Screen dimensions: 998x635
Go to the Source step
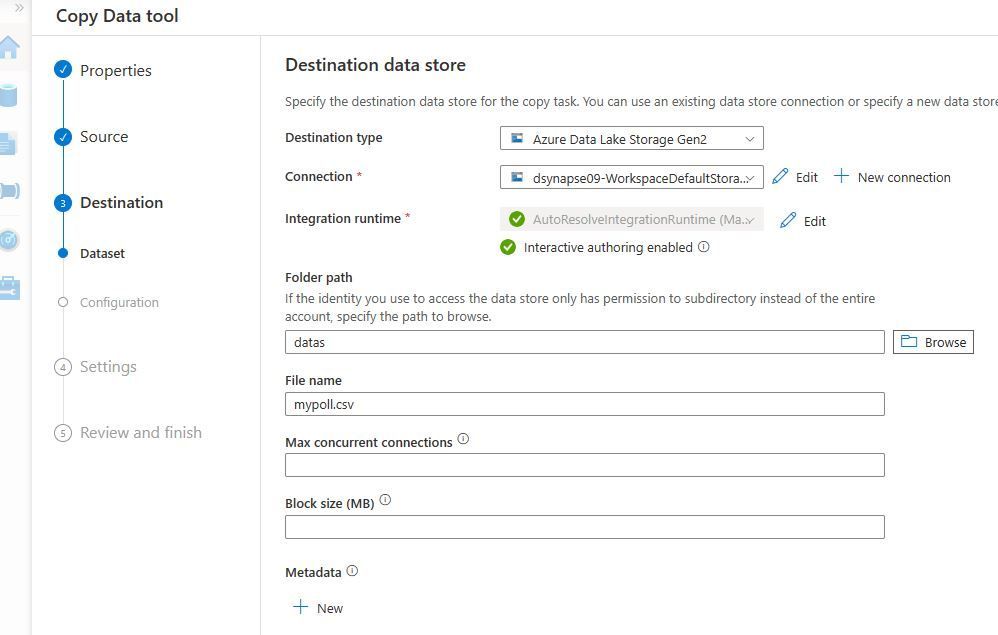click(103, 137)
